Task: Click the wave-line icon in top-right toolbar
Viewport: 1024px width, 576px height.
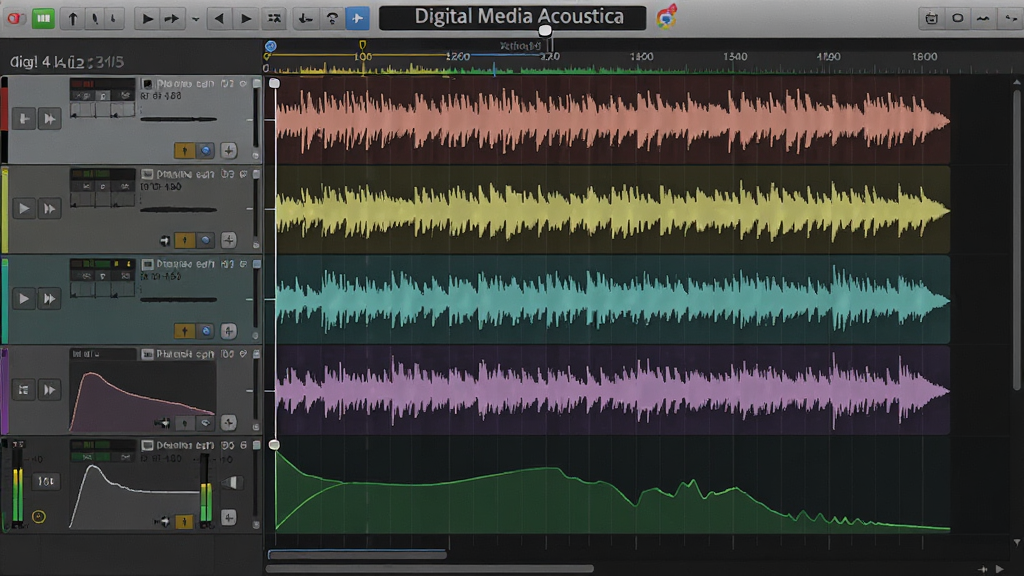Action: click(982, 18)
